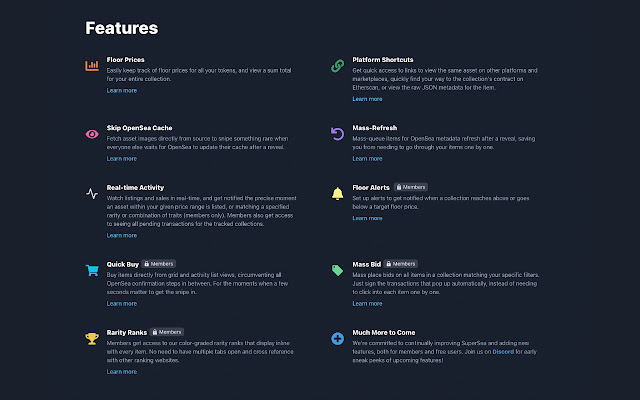Click the green Platform Shortcuts link icon
The height and width of the screenshot is (400, 640).
pos(338,66)
